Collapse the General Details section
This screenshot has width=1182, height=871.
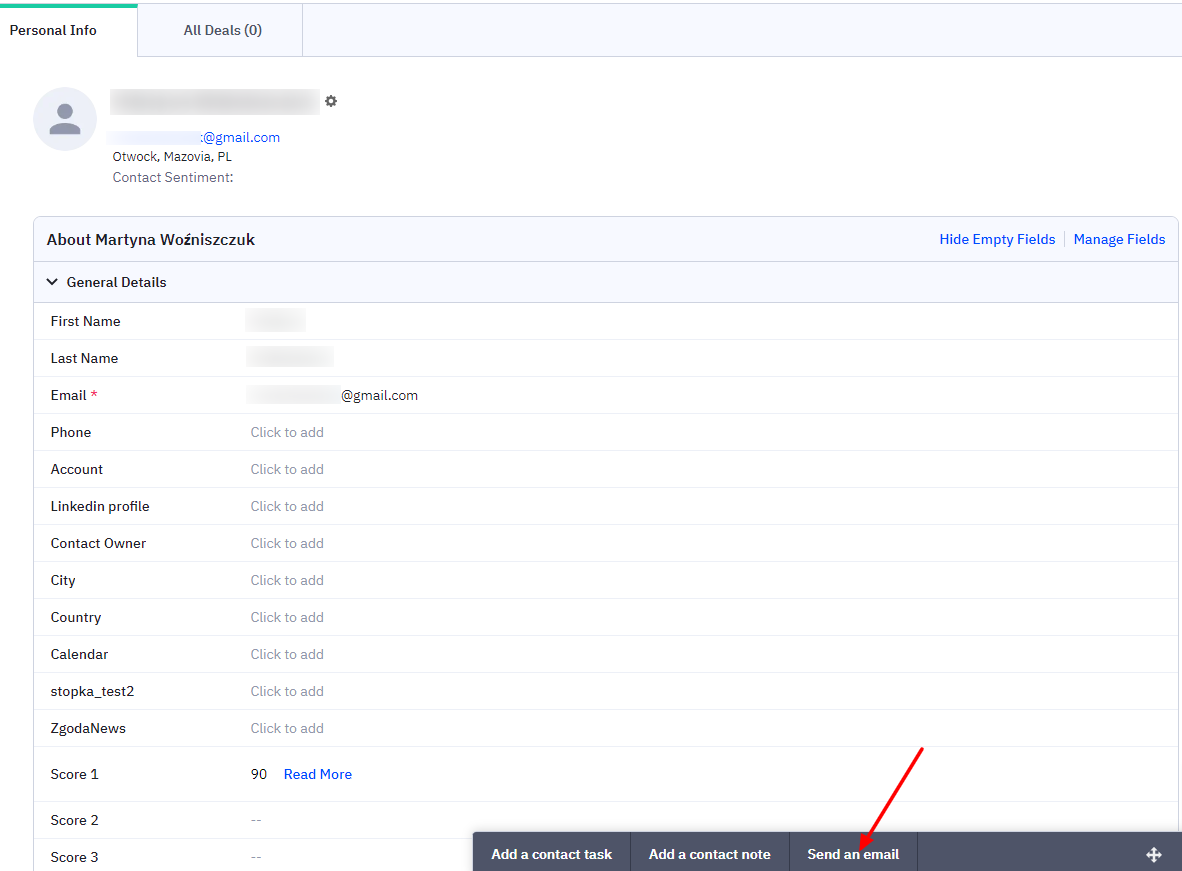click(52, 282)
